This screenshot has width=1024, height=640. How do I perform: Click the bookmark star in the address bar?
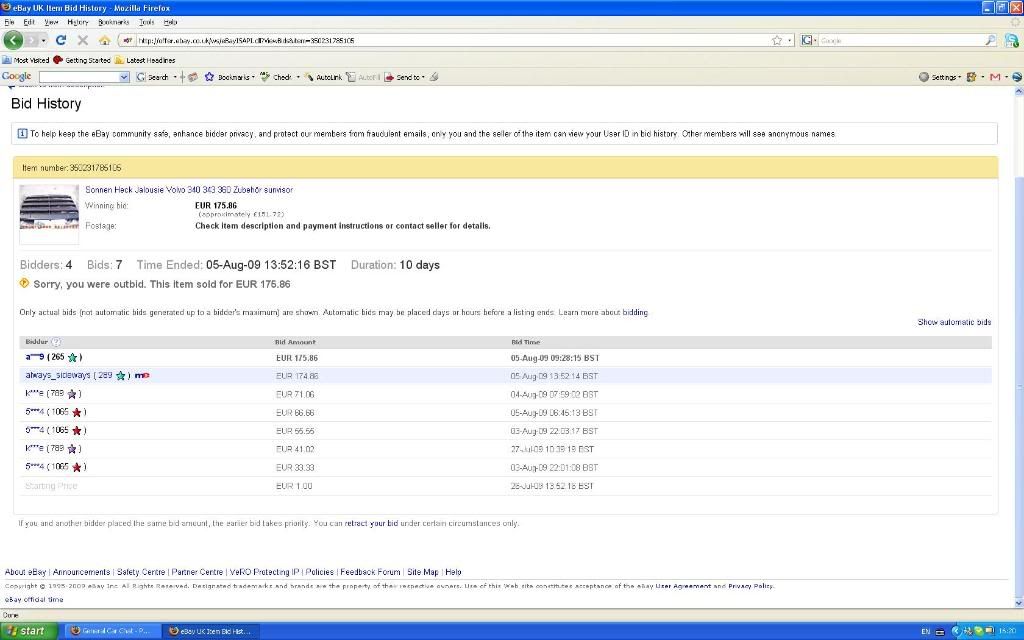776,40
